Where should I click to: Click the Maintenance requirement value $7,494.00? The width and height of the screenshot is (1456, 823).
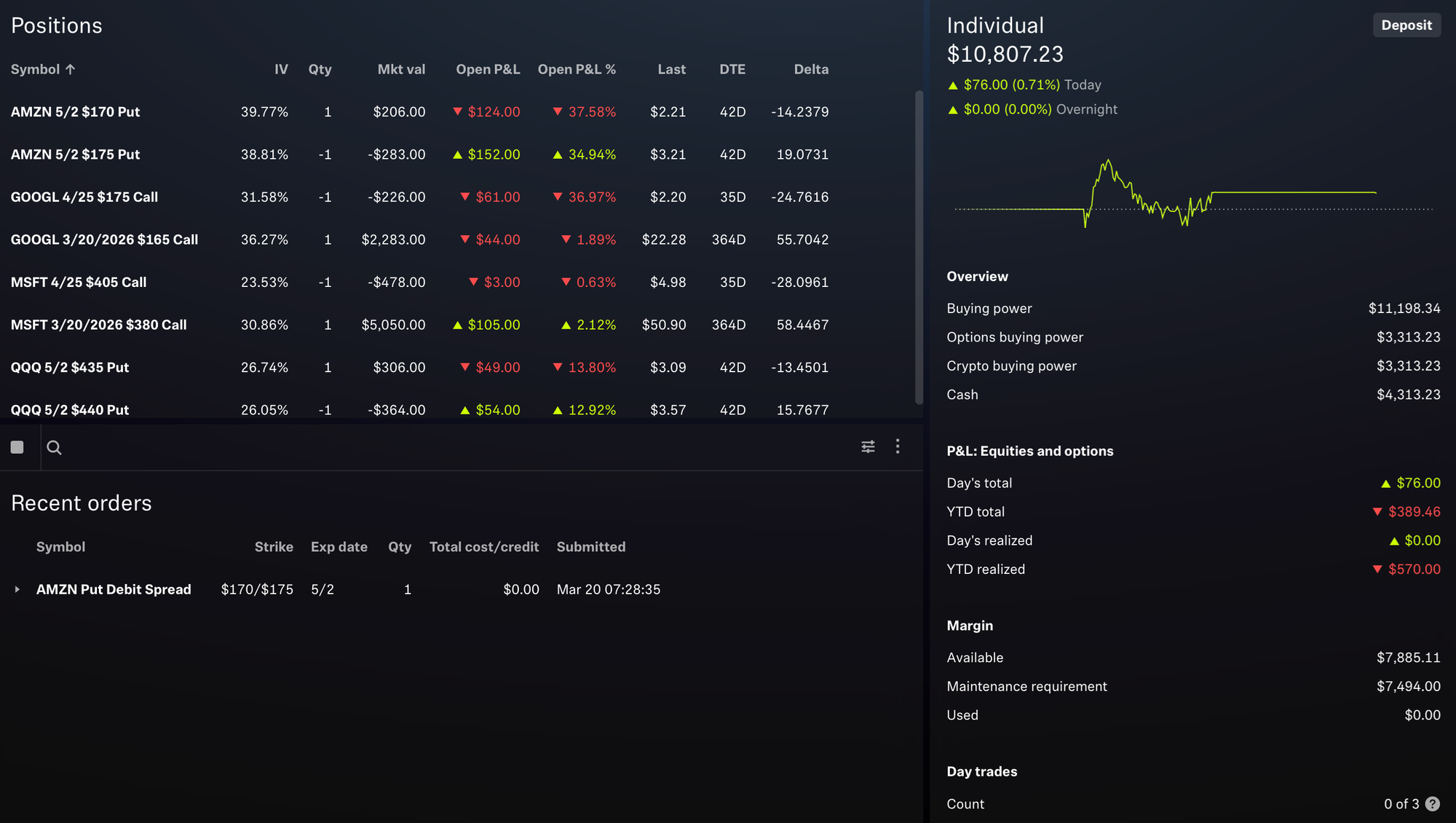(1408, 686)
